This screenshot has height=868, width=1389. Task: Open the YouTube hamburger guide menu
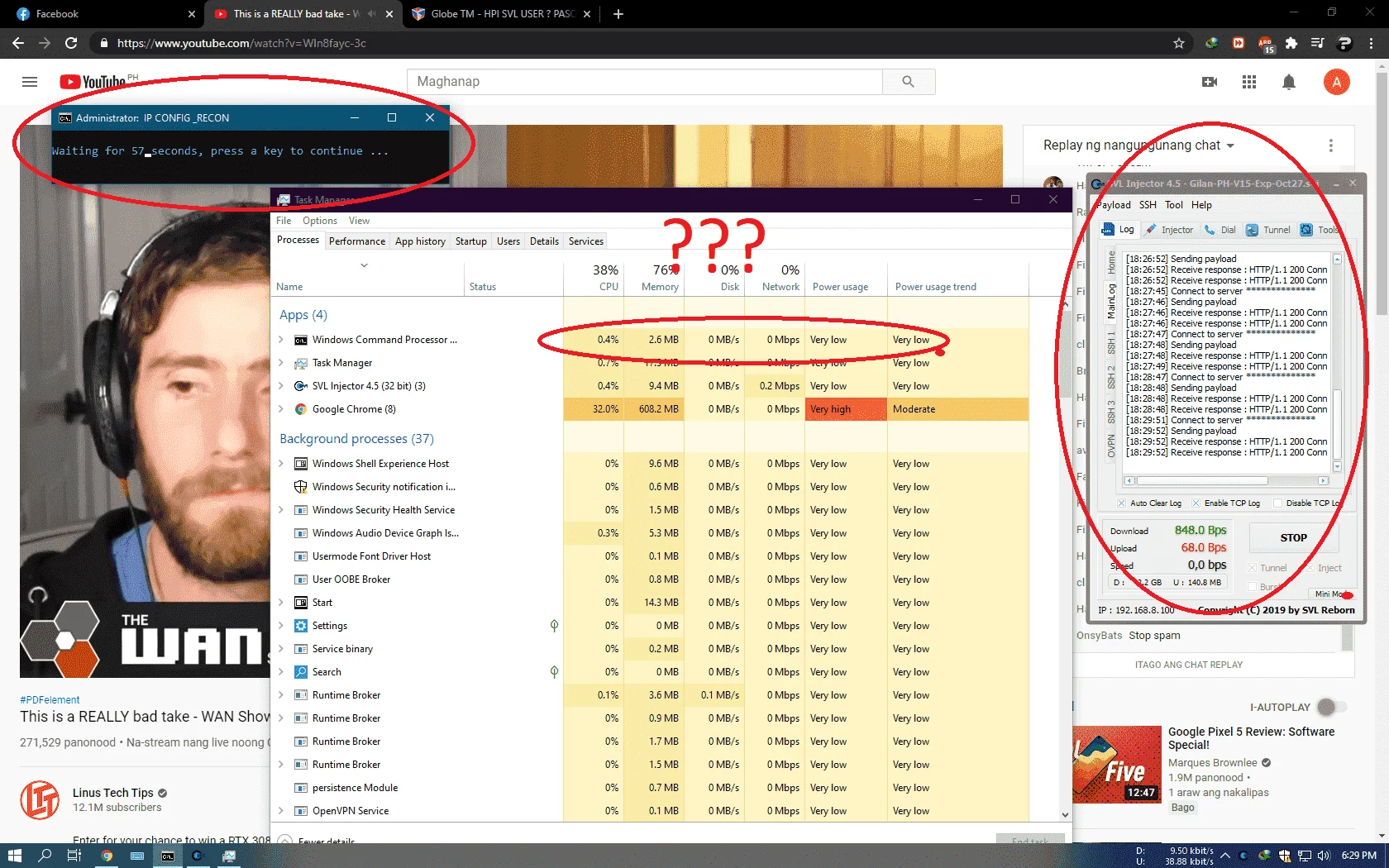(x=30, y=82)
